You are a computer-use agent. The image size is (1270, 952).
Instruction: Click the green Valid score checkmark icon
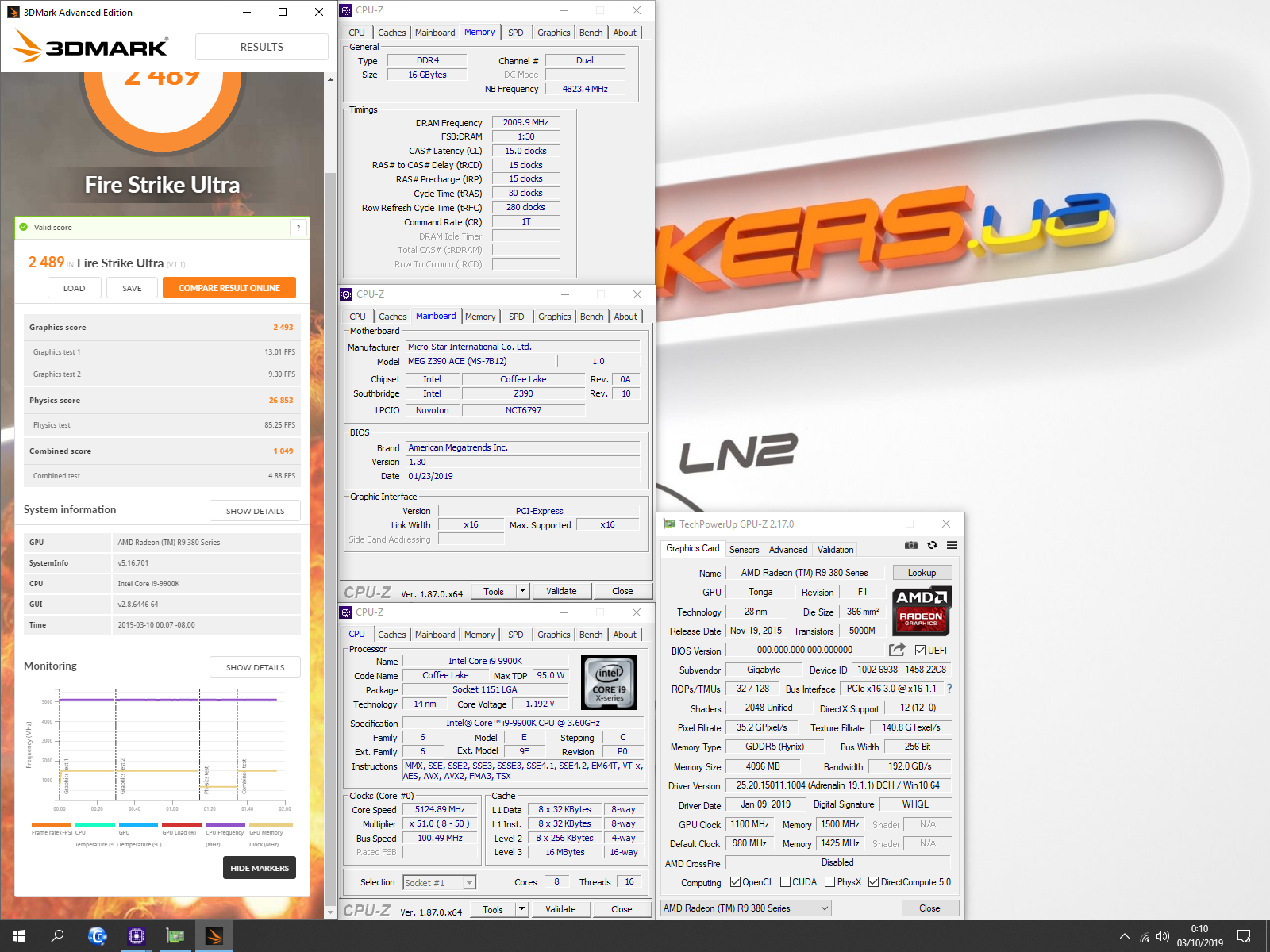[x=24, y=227]
